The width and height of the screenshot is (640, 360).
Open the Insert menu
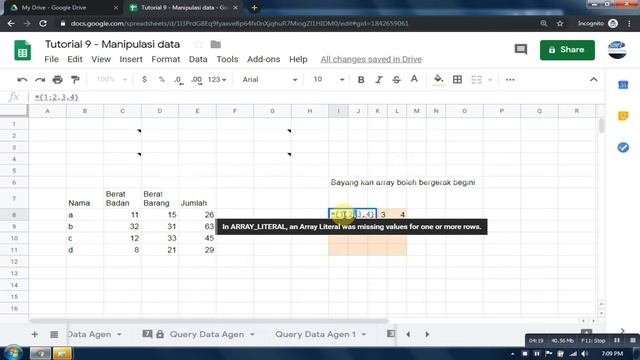pos(131,59)
